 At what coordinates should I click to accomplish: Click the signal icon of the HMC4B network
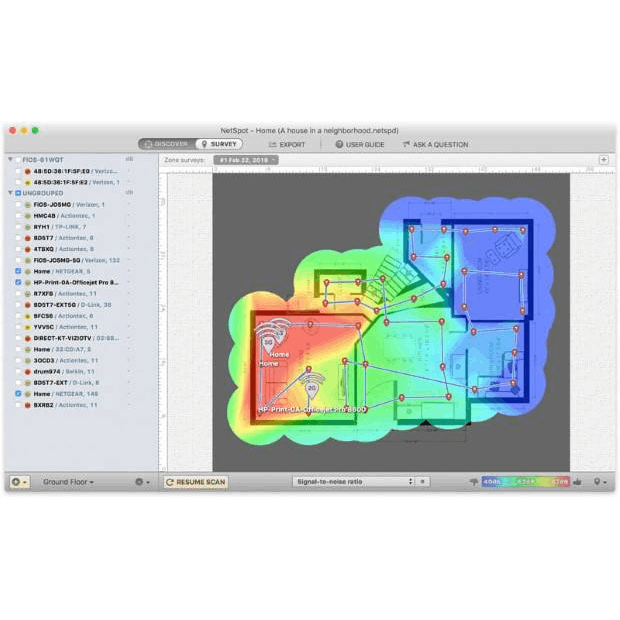pyautogui.click(x=28, y=216)
